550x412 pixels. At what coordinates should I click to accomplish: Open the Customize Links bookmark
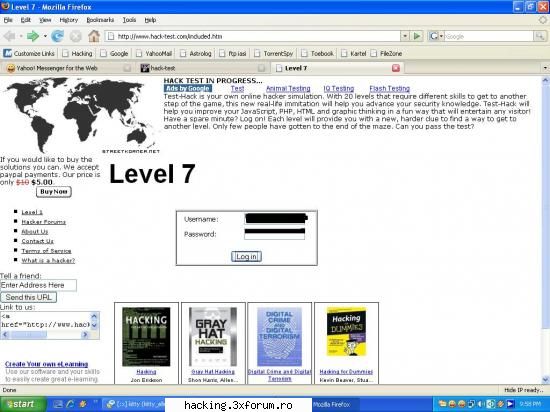click(x=29, y=54)
